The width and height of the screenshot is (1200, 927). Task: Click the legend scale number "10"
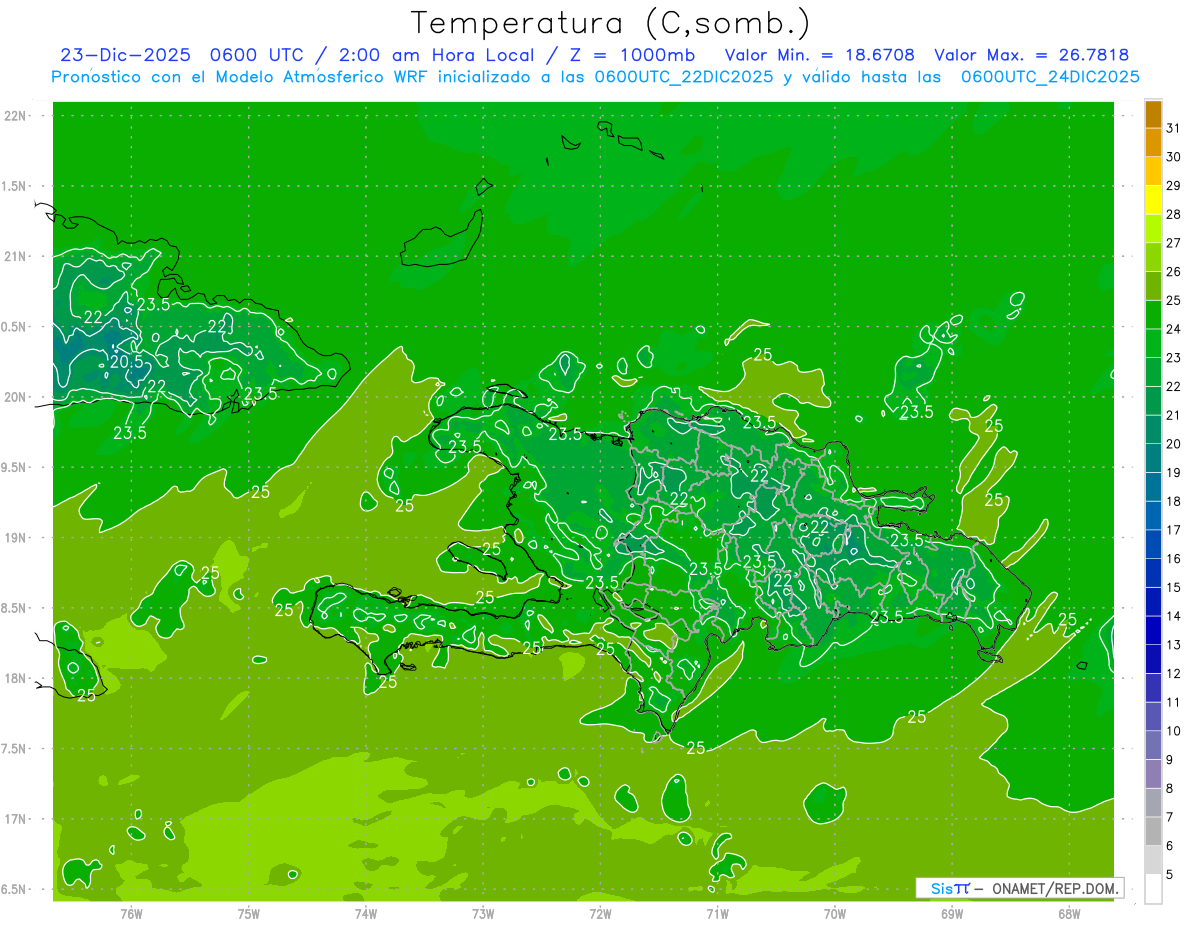tap(1174, 732)
